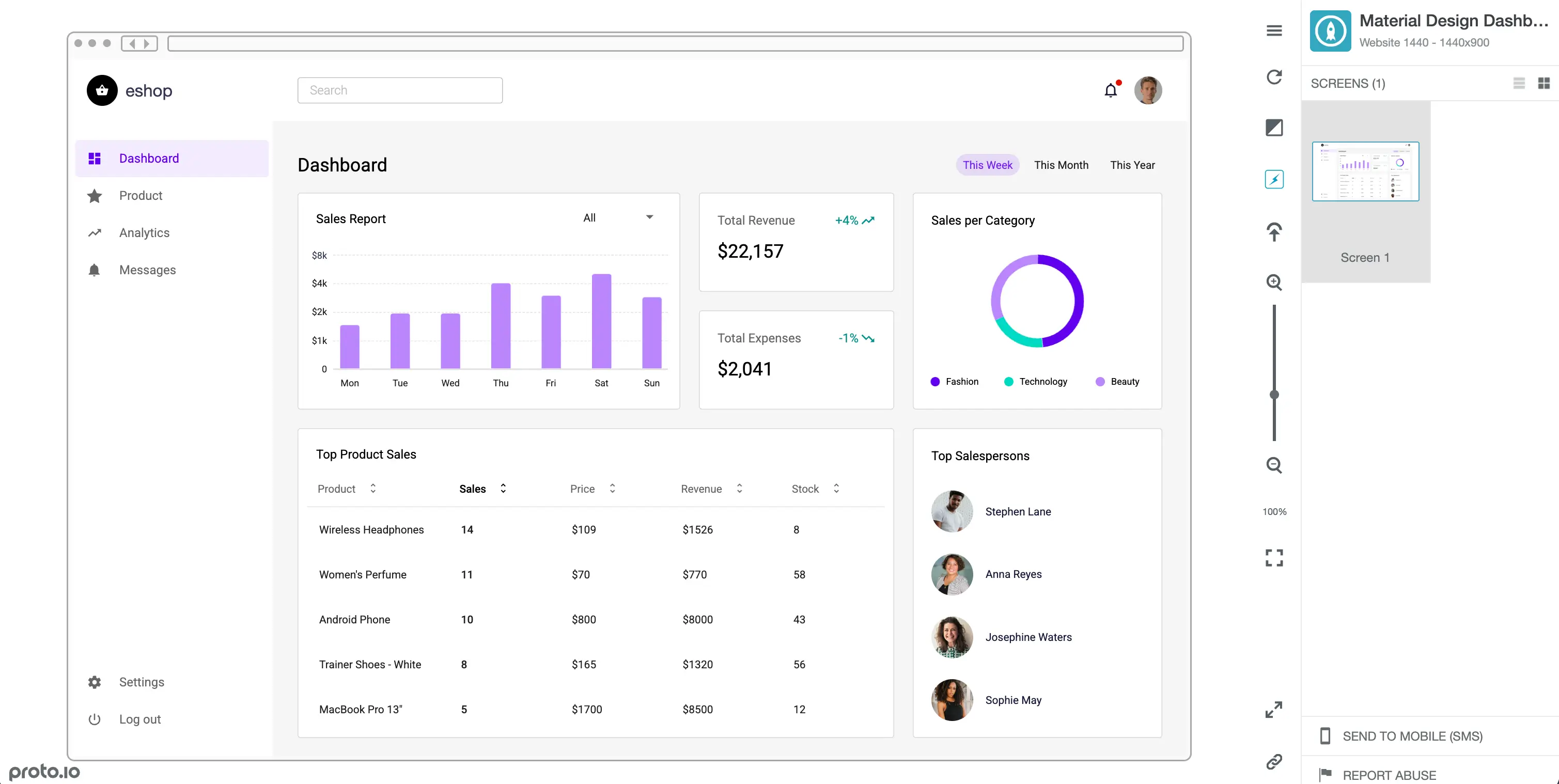
Task: Select the Screen 1 thumbnail
Action: [x=1365, y=171]
